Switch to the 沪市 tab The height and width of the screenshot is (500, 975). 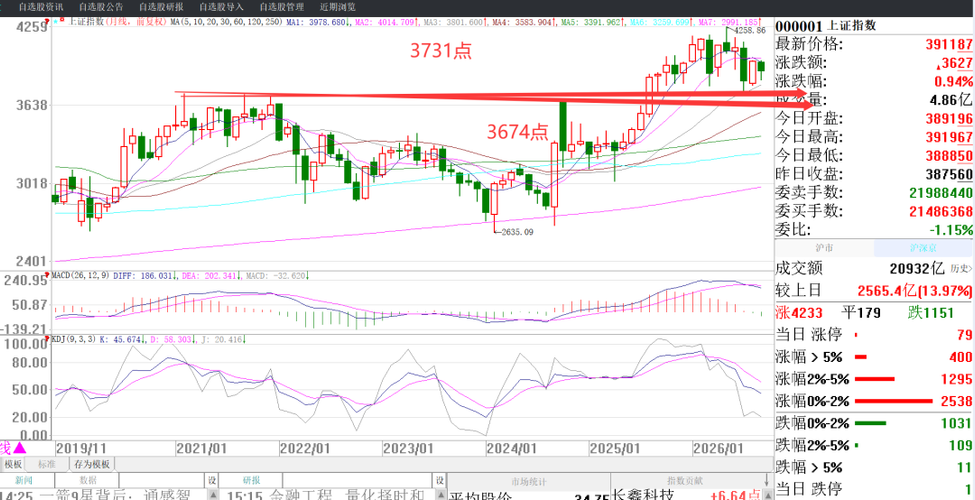[824, 248]
